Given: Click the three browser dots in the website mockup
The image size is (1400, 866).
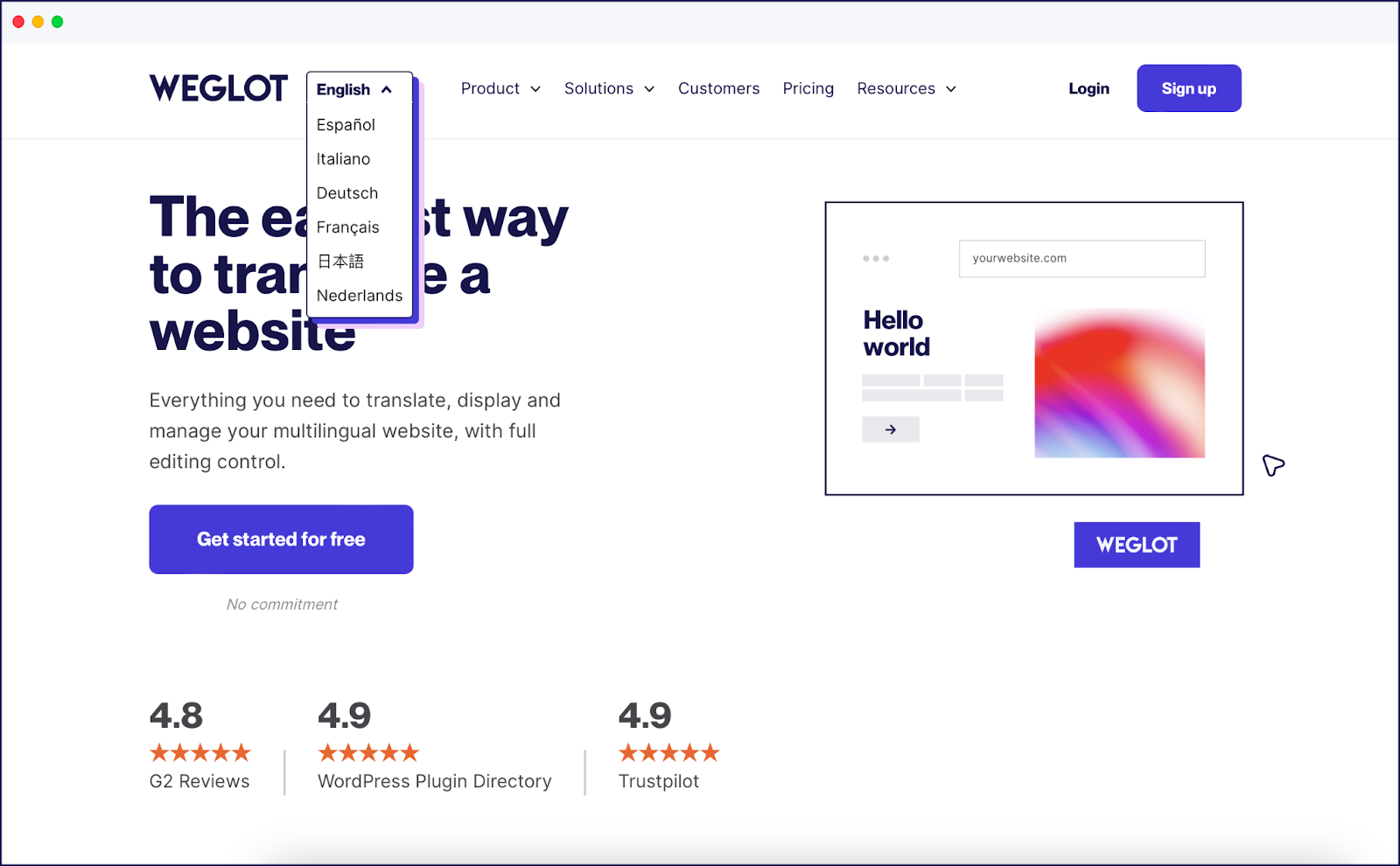Looking at the screenshot, I should [x=876, y=258].
